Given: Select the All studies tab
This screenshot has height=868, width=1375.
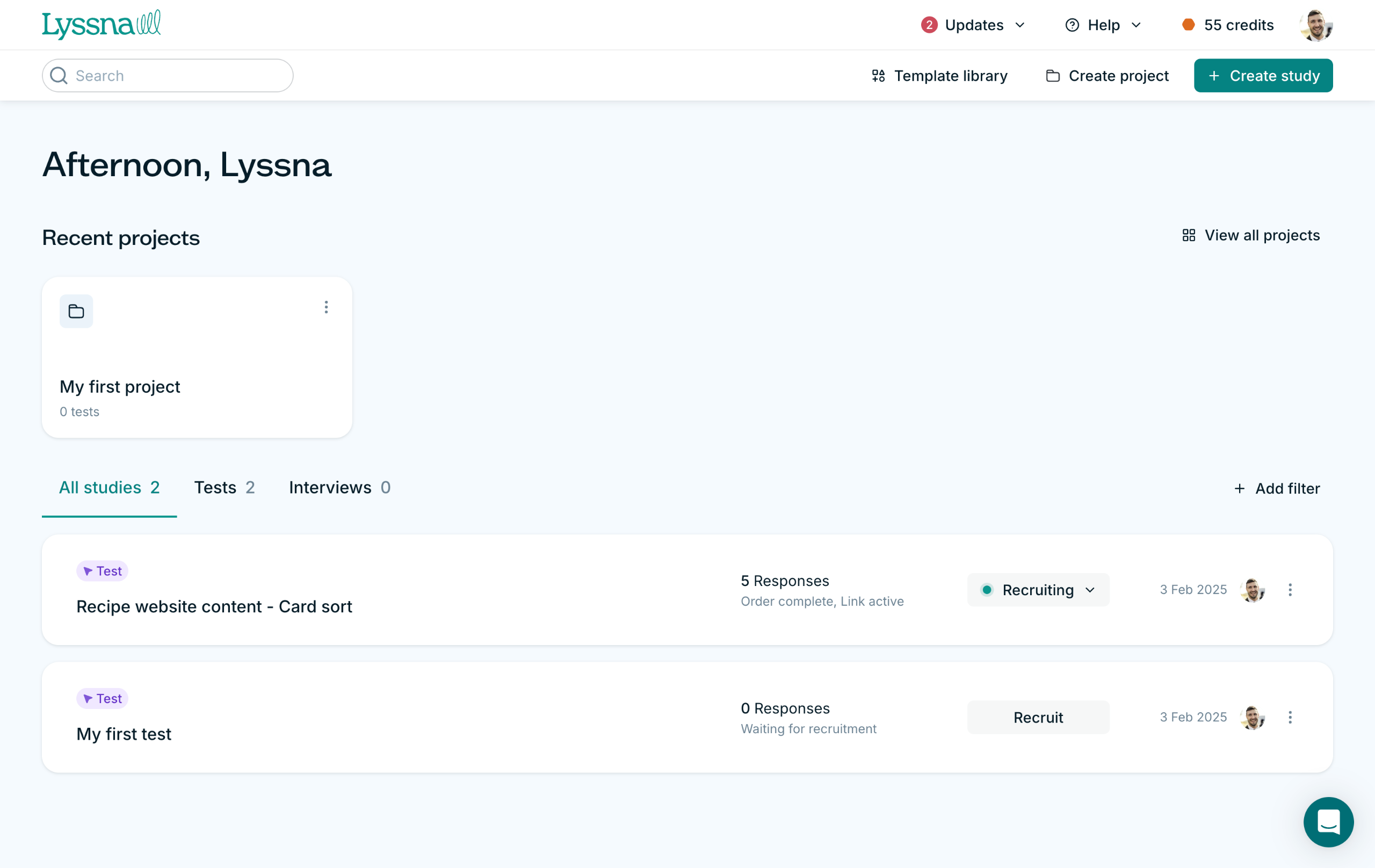Looking at the screenshot, I should 109,487.
